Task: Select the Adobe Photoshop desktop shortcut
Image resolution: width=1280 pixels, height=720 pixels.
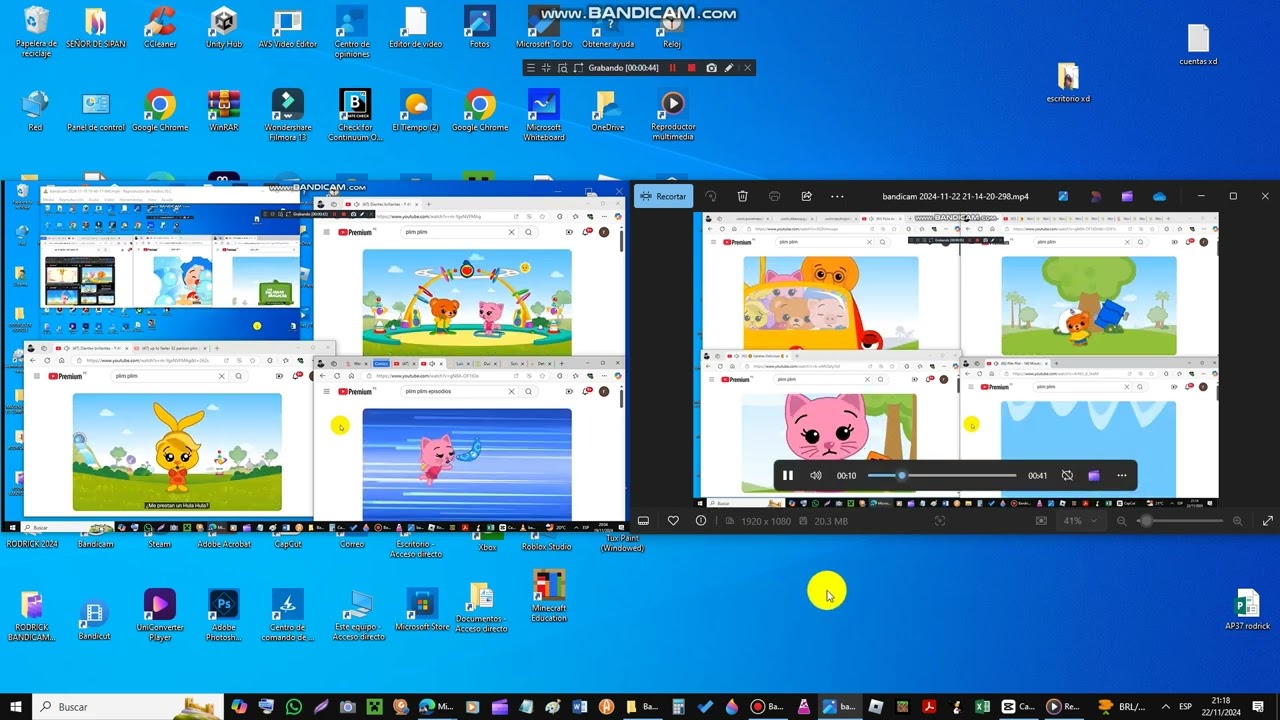Action: pyautogui.click(x=224, y=615)
